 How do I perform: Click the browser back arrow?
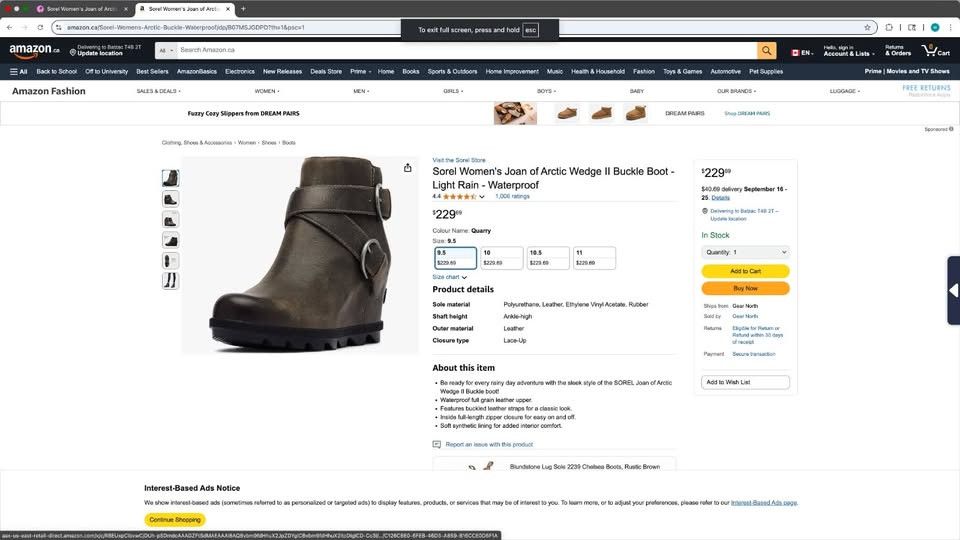[9, 28]
